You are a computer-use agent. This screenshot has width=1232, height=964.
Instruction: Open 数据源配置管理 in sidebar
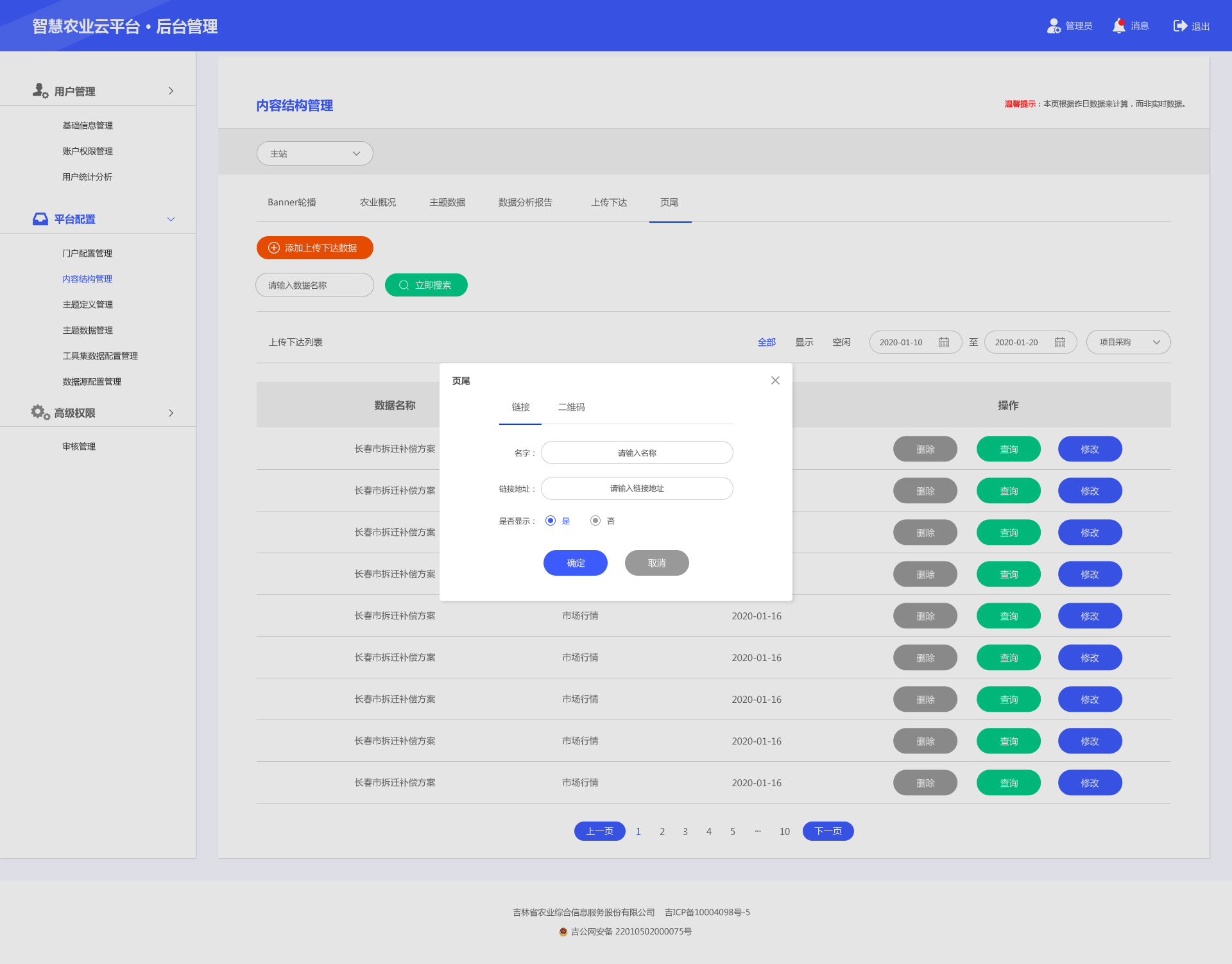pos(92,381)
